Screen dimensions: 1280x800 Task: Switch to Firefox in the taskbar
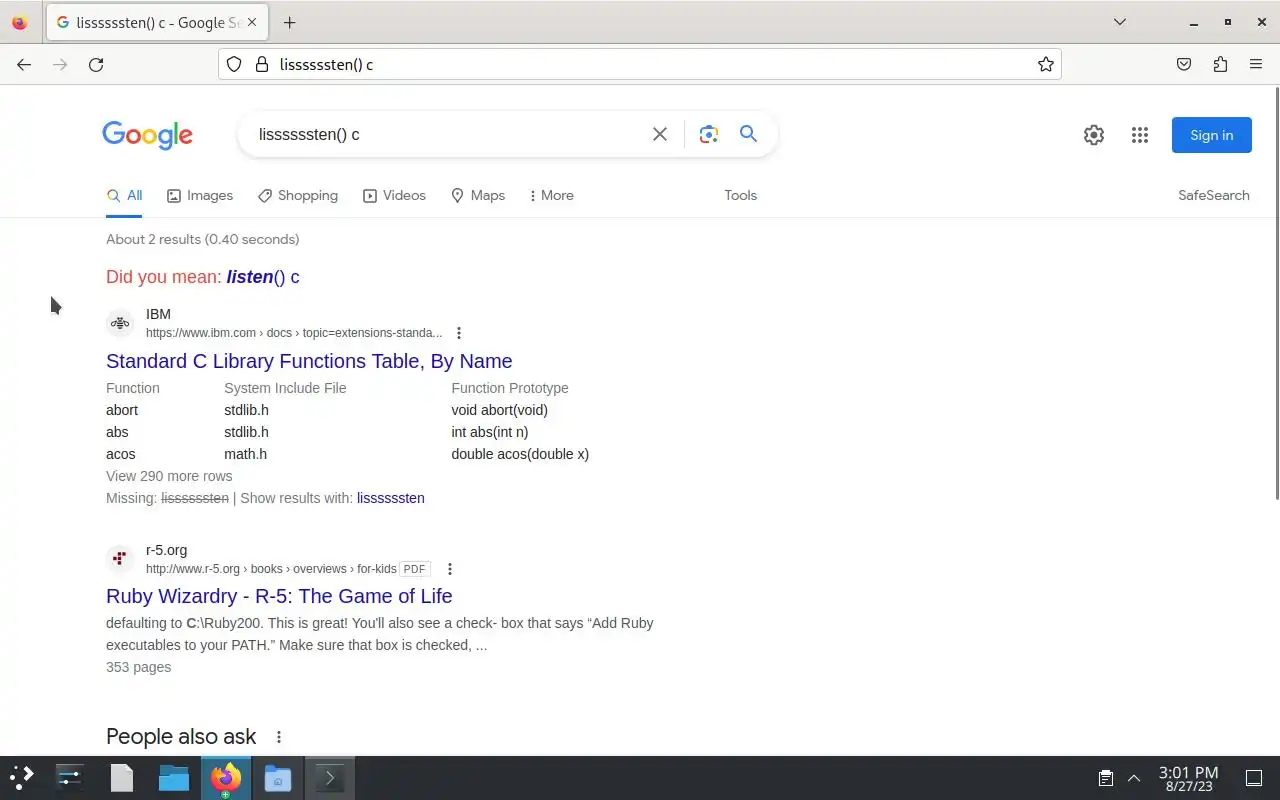pyautogui.click(x=226, y=778)
